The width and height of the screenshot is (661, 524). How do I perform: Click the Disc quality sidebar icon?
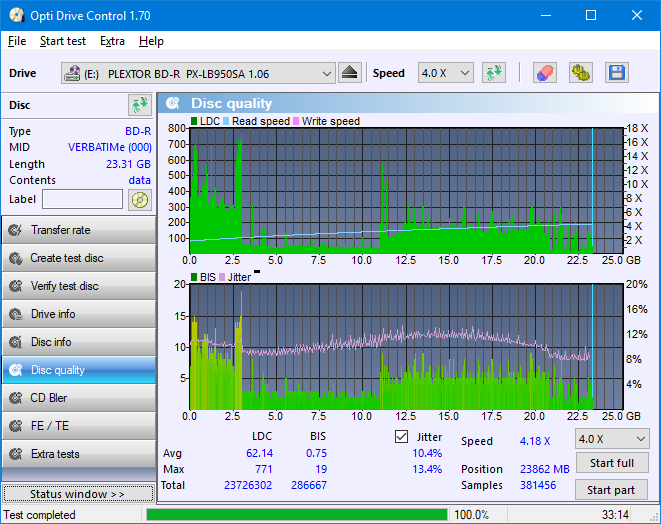coord(16,370)
